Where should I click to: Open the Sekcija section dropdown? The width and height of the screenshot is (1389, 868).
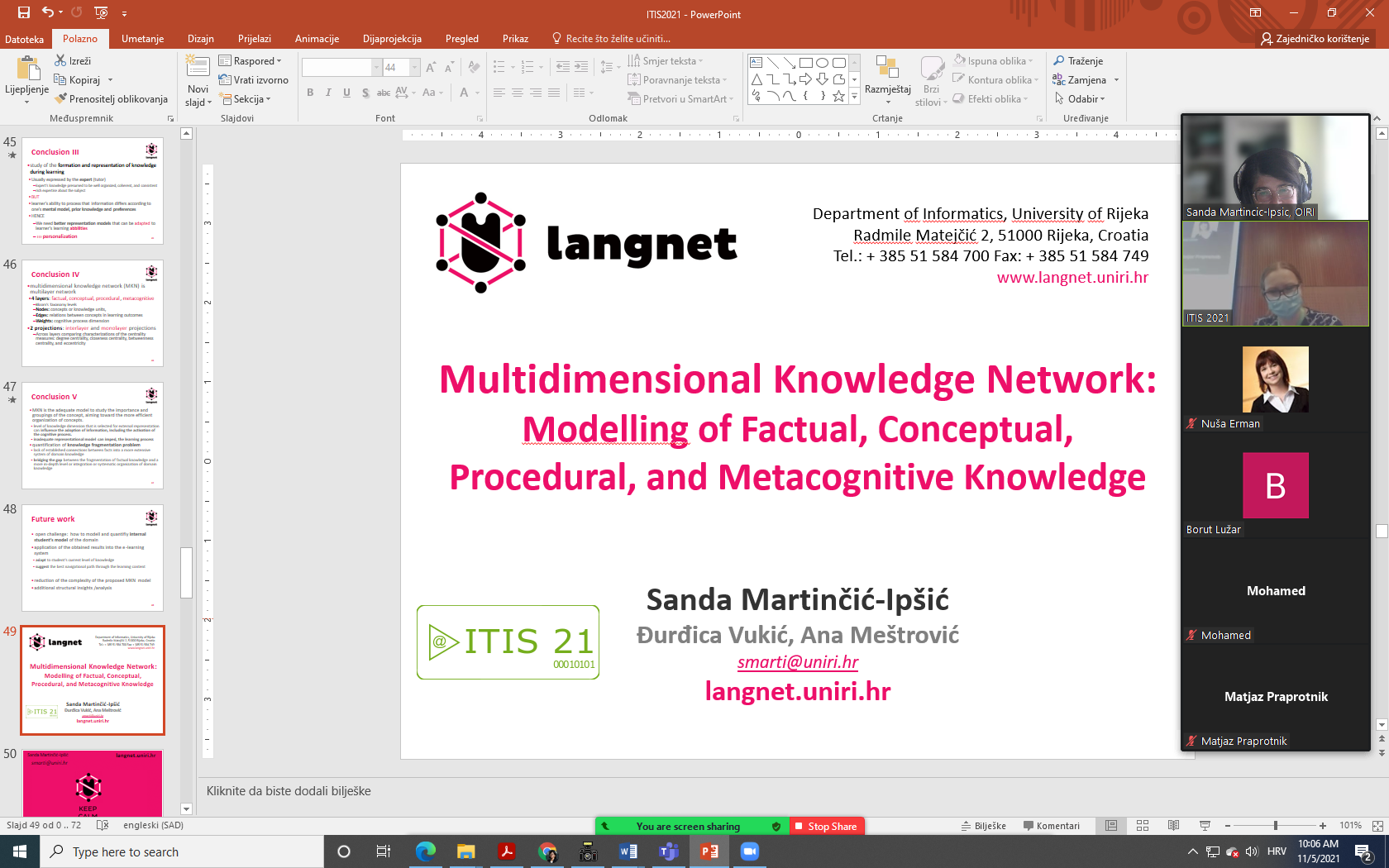(246, 99)
